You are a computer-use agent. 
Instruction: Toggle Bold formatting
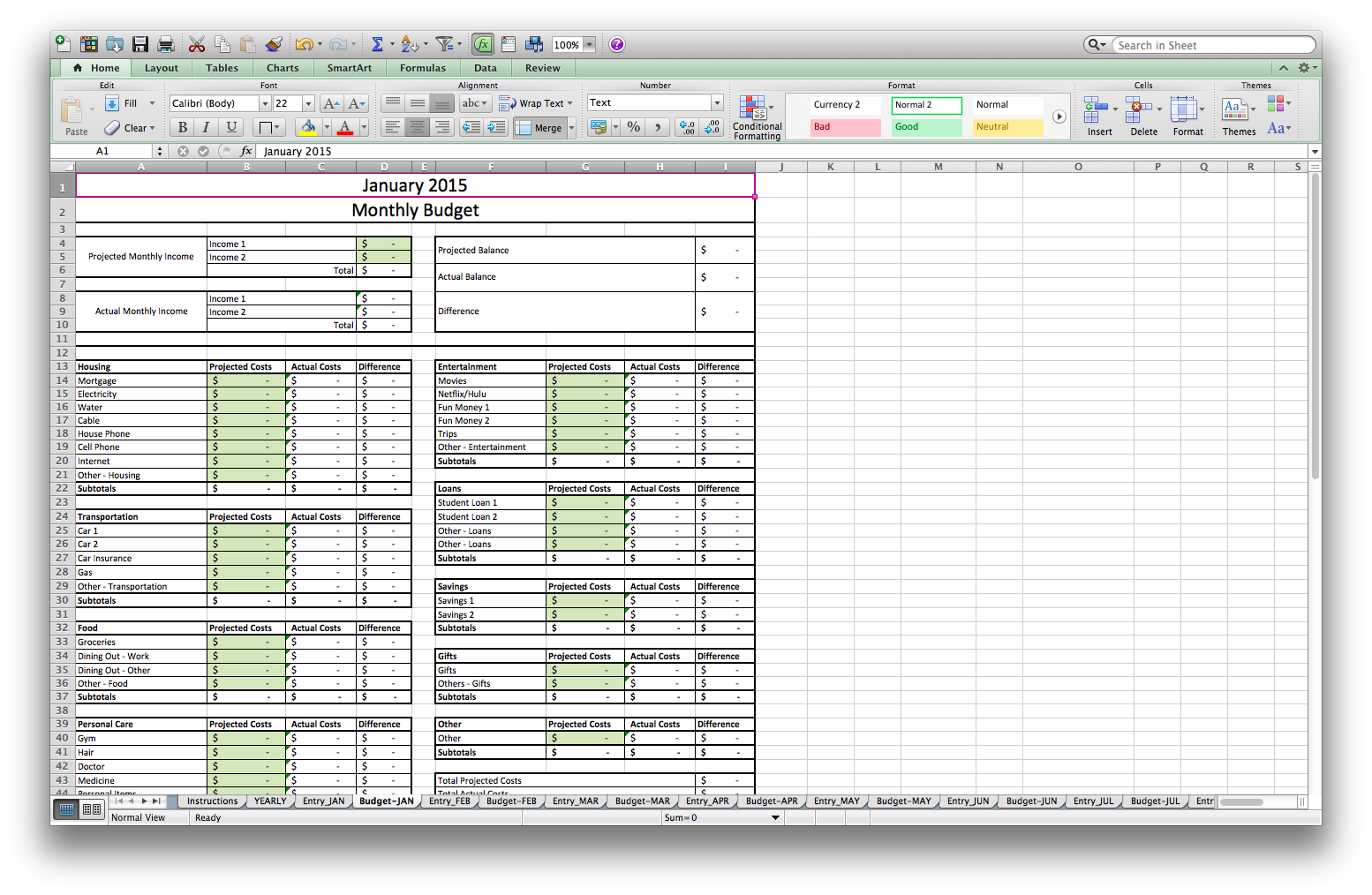tap(183, 127)
